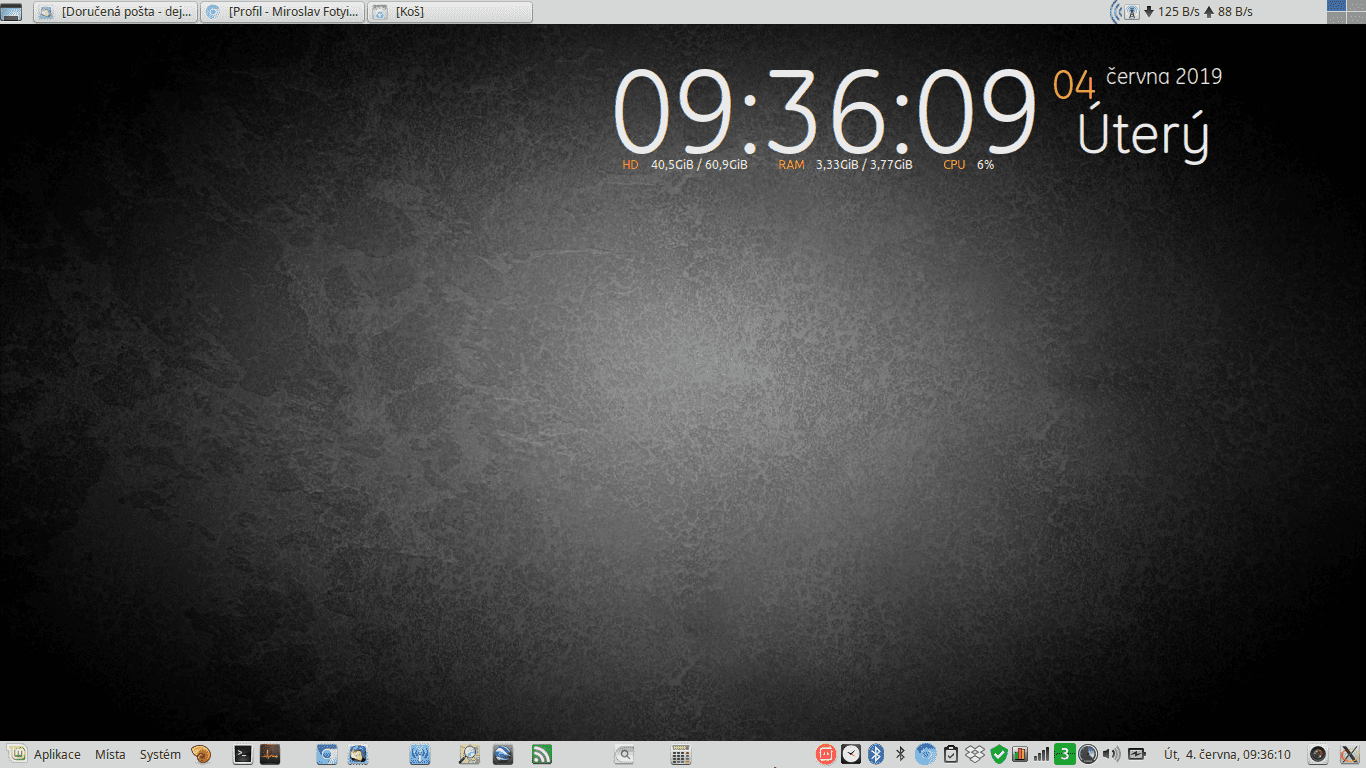Open the clipboard manager tray icon

point(951,754)
